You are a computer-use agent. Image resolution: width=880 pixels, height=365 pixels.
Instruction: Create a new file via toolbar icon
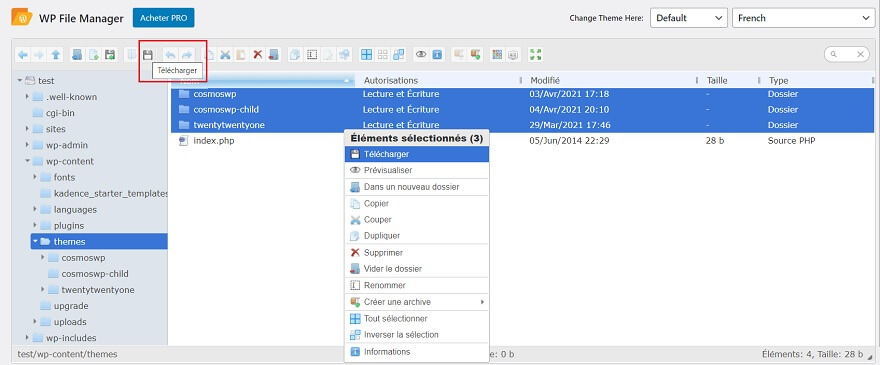tap(94, 54)
